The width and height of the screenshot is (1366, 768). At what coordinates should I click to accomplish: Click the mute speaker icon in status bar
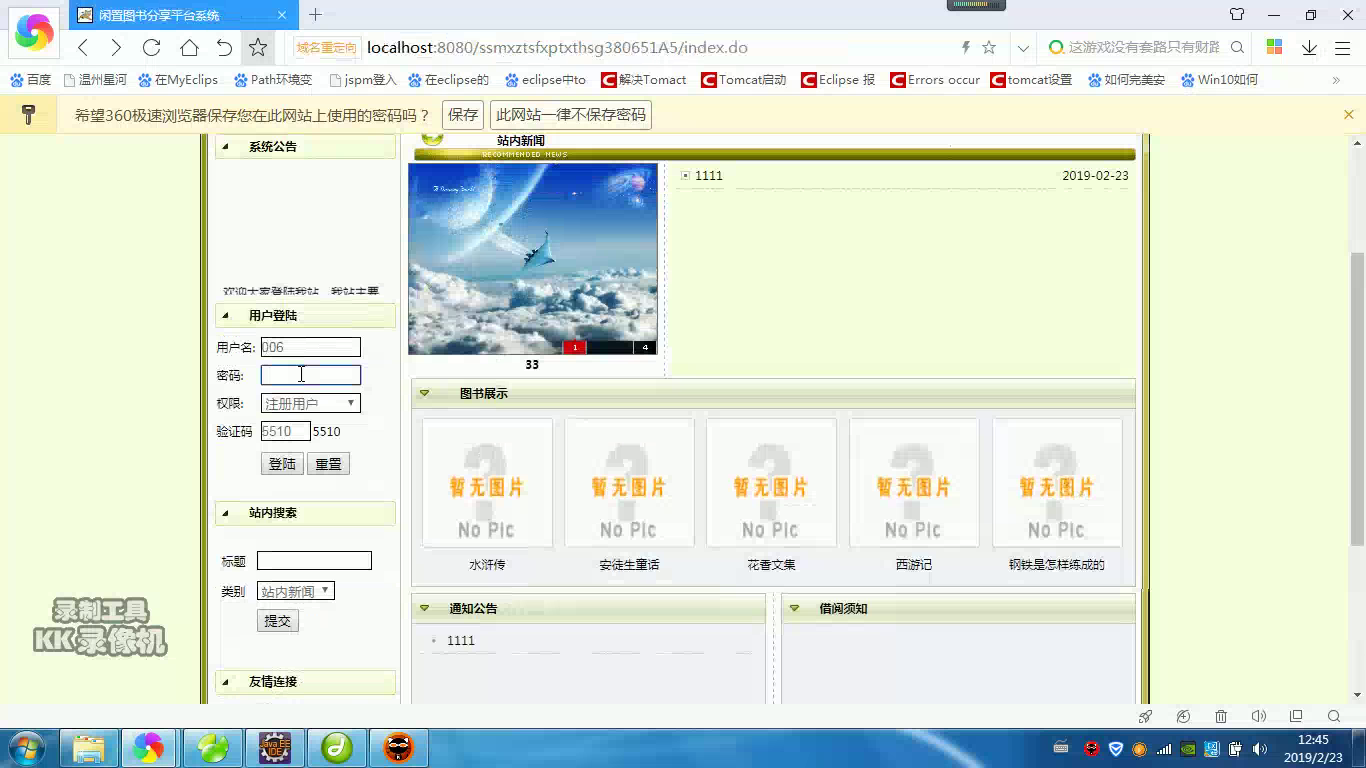coord(1259,716)
